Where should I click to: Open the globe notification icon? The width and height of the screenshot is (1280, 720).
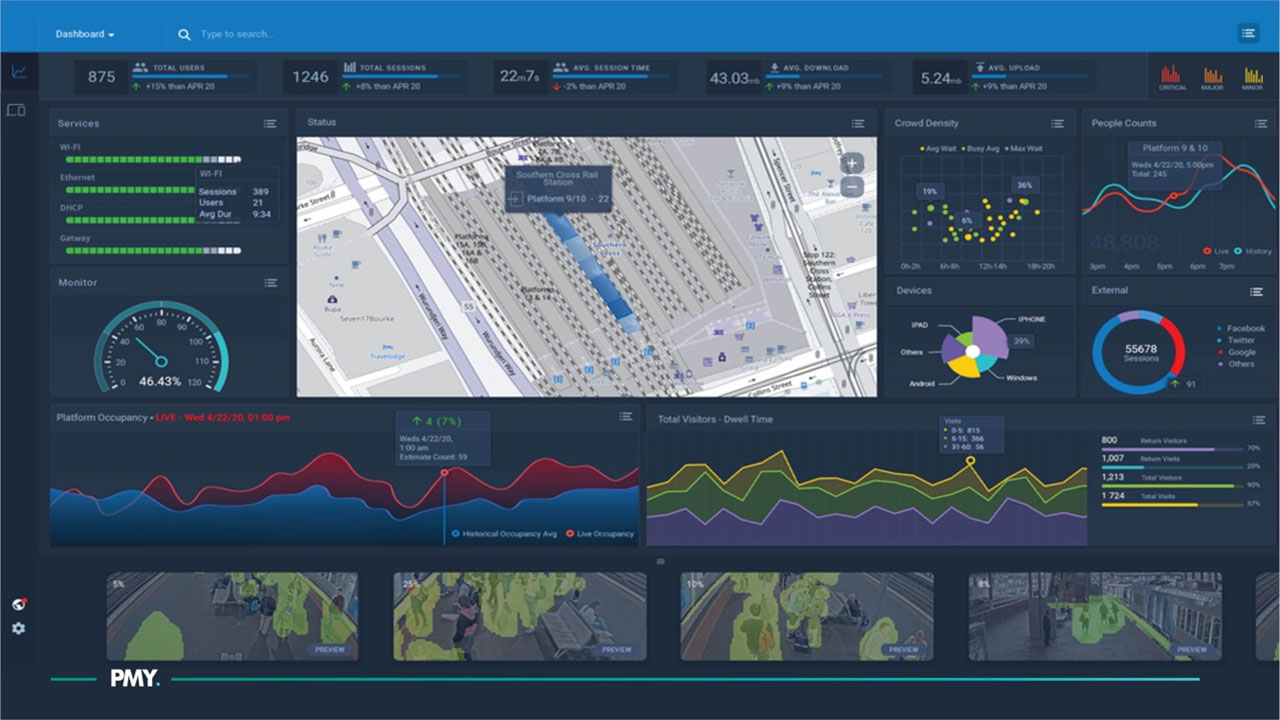click(18, 604)
